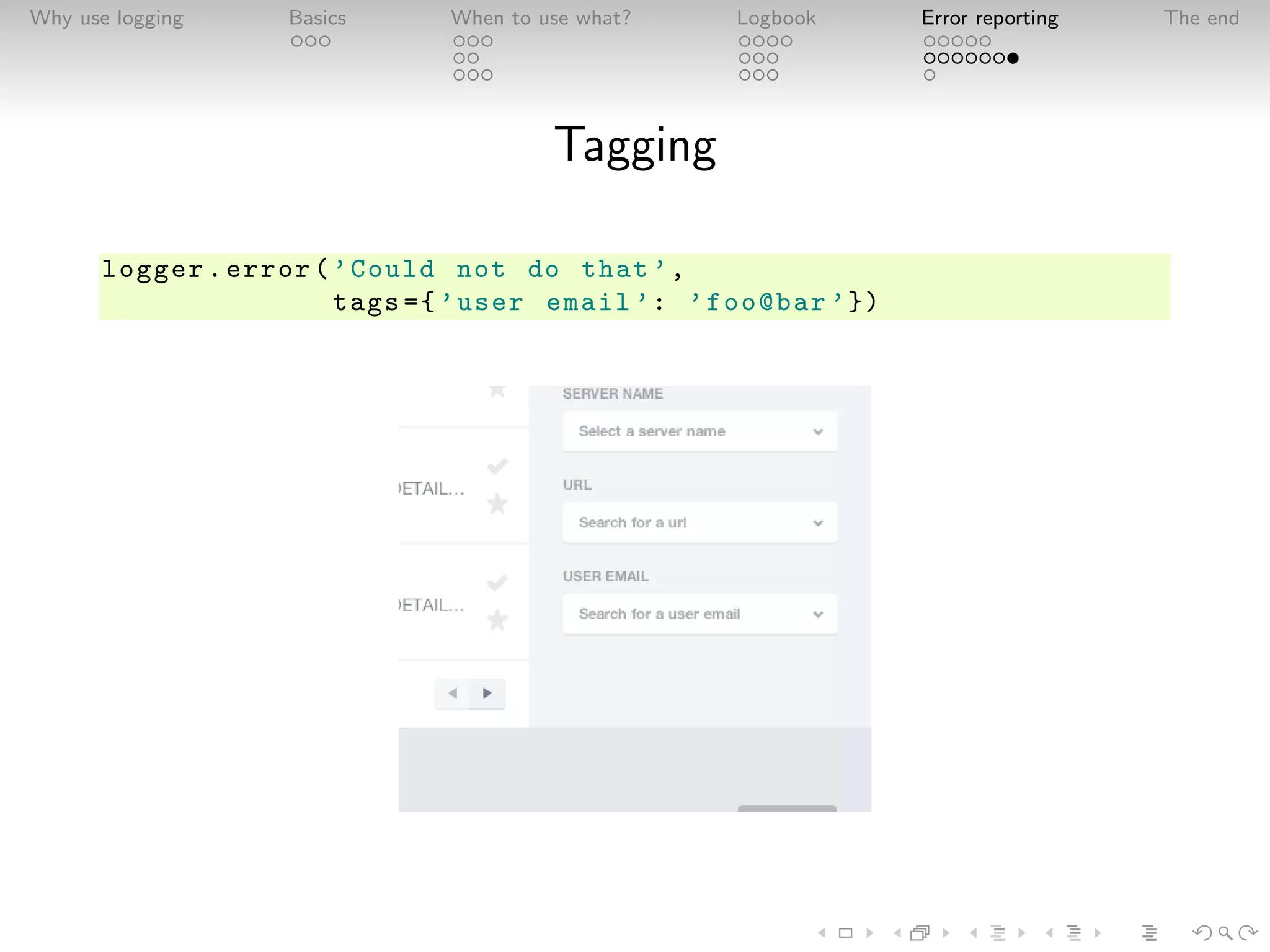Click the 'Tagging' slide title
The height and width of the screenshot is (952, 1270).
[635, 146]
